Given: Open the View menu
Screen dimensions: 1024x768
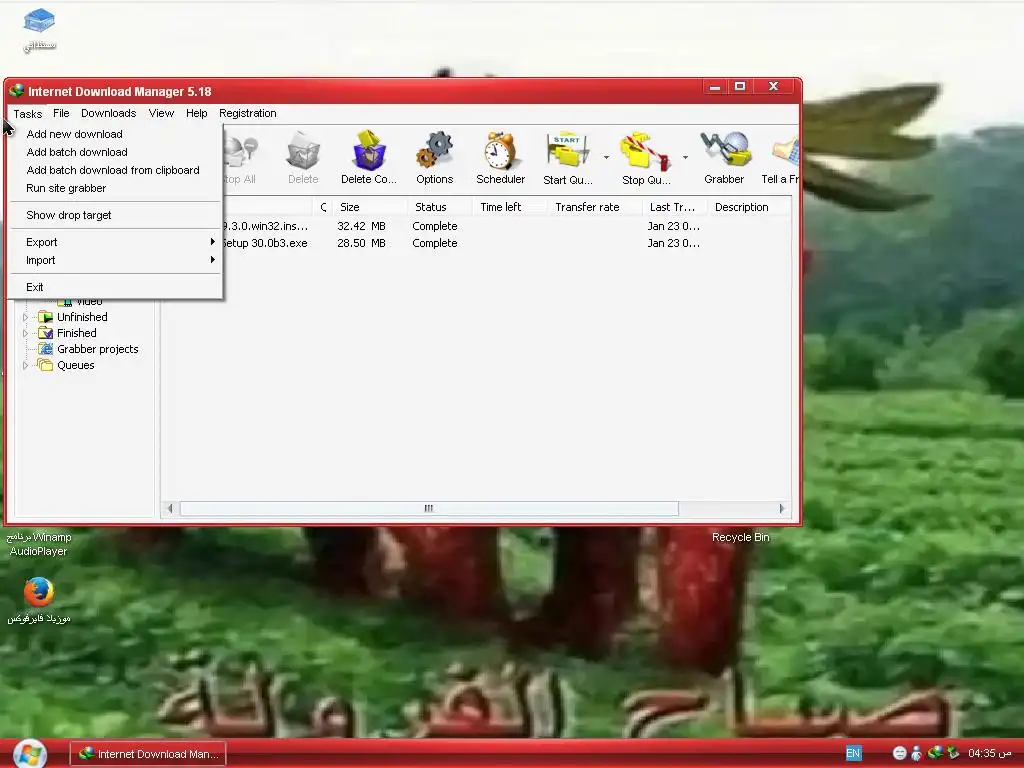Looking at the screenshot, I should tap(161, 113).
